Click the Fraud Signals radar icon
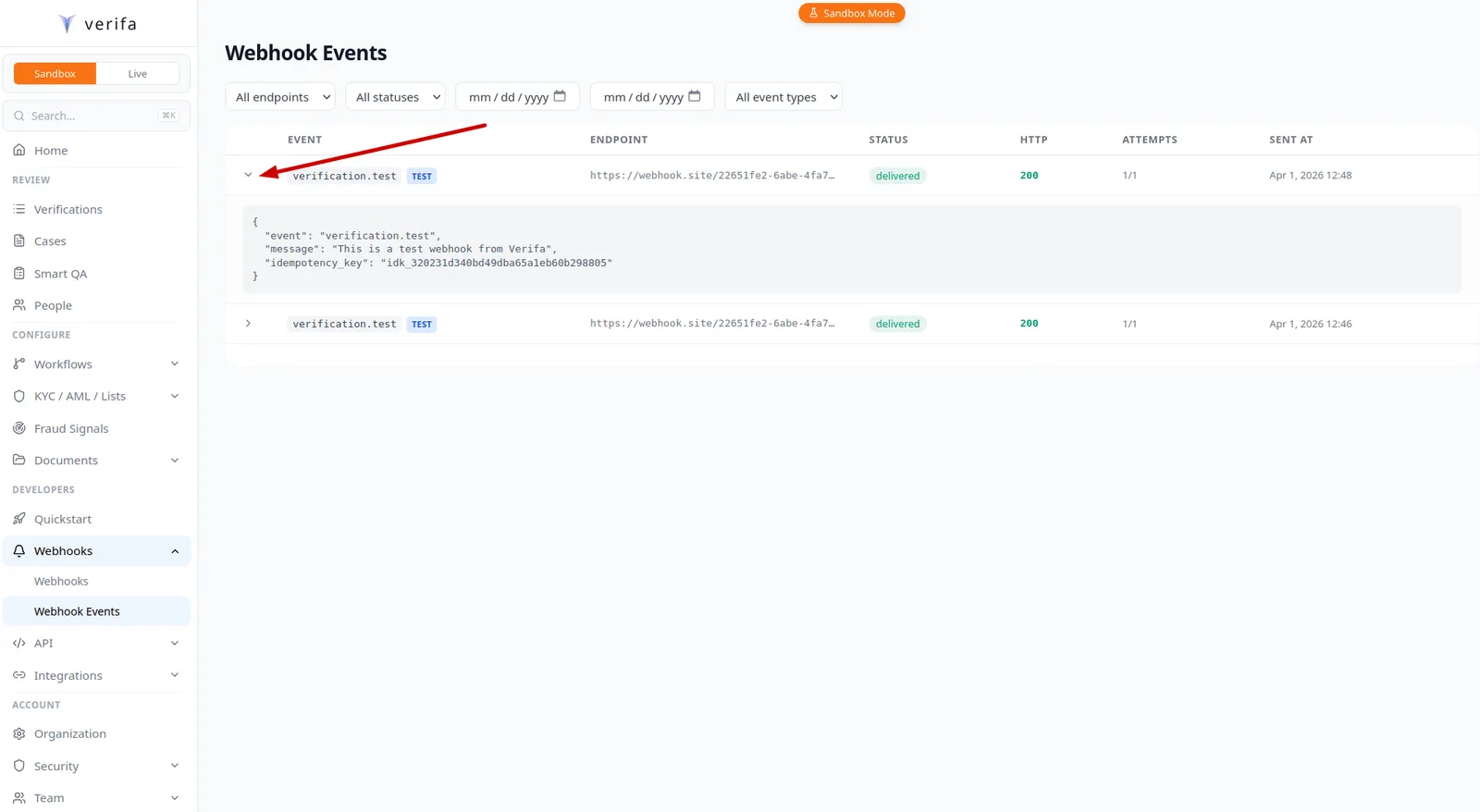This screenshot has width=1480, height=812. (x=19, y=428)
